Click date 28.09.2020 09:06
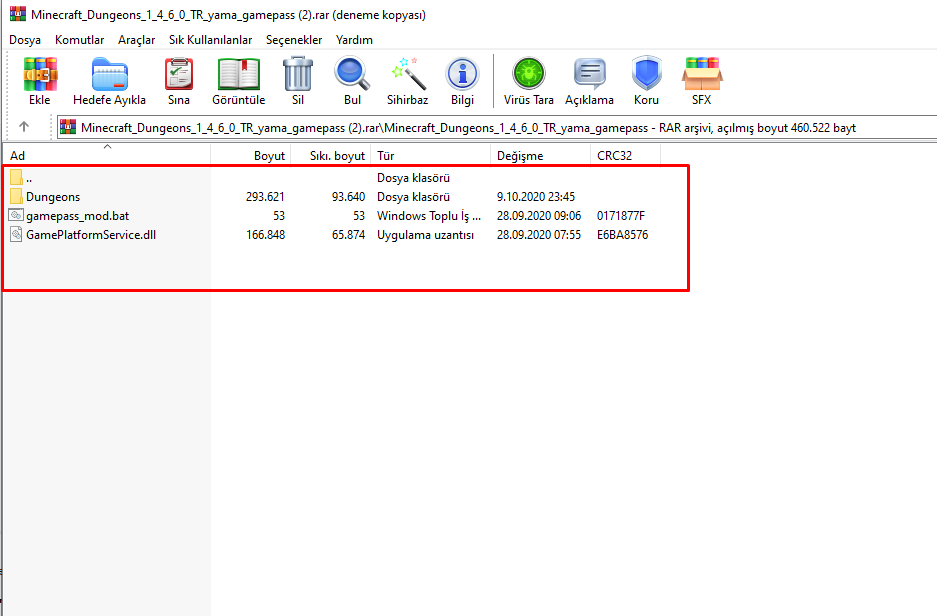937x616 pixels. click(x=539, y=216)
